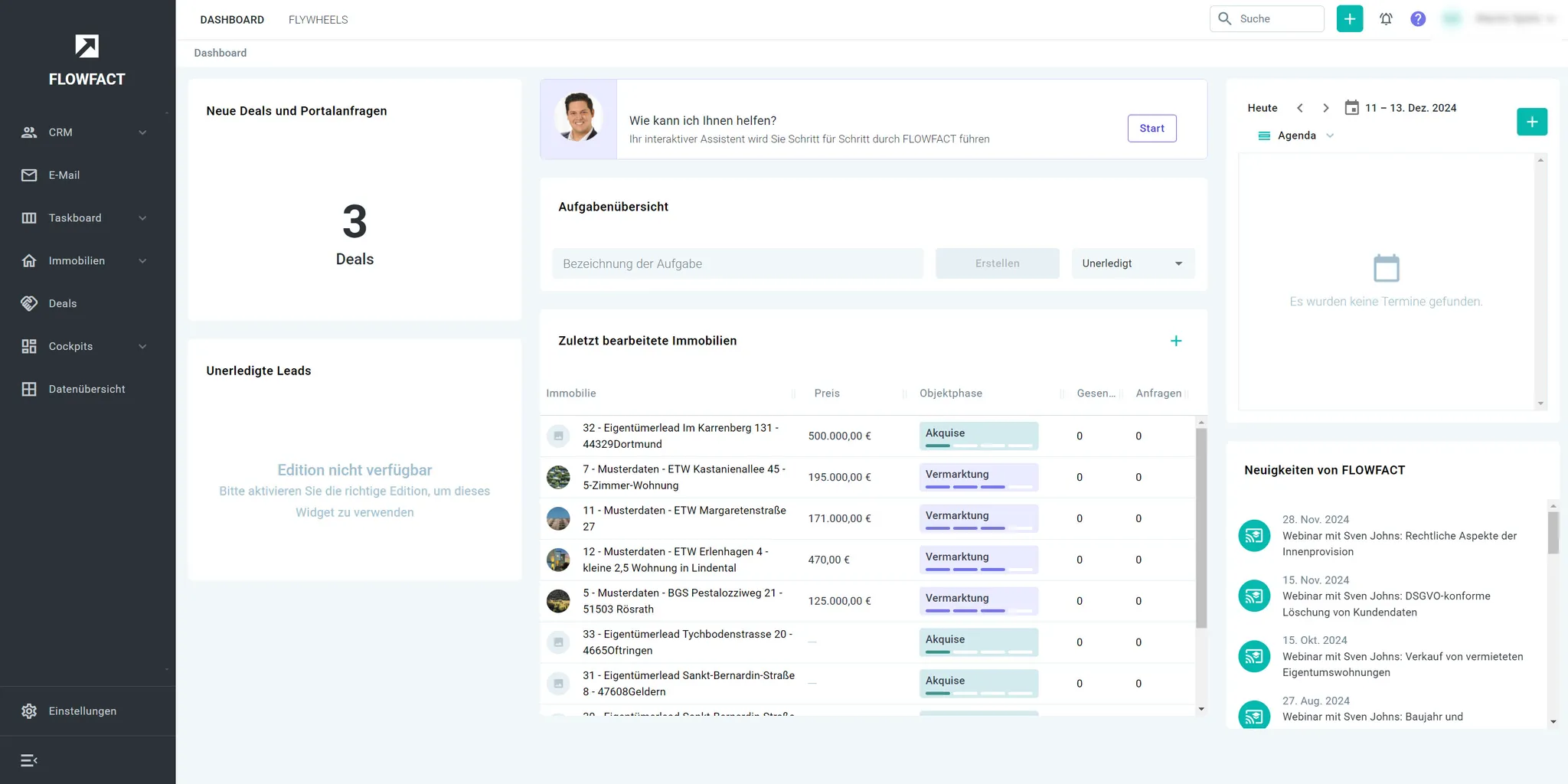Go to next date range in calendar
This screenshot has height=784, width=1568.
[1326, 108]
